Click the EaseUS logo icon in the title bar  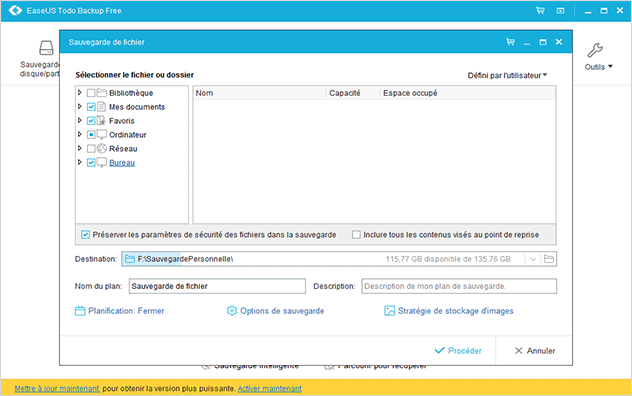coord(15,10)
